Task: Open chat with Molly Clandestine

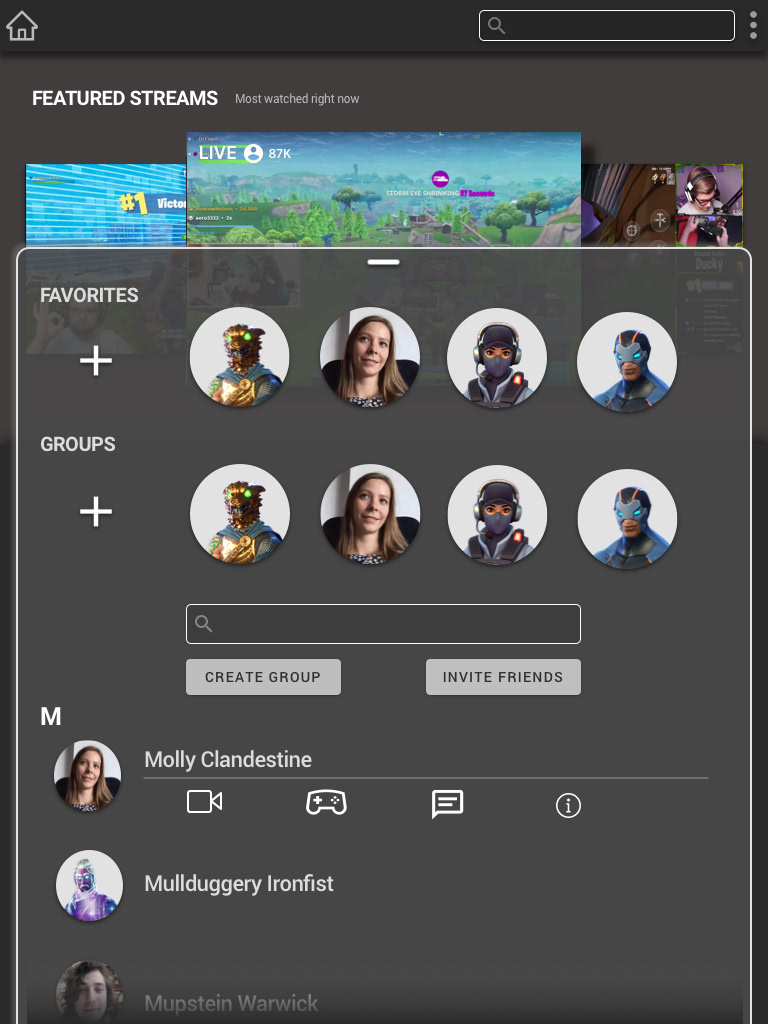Action: 447,804
